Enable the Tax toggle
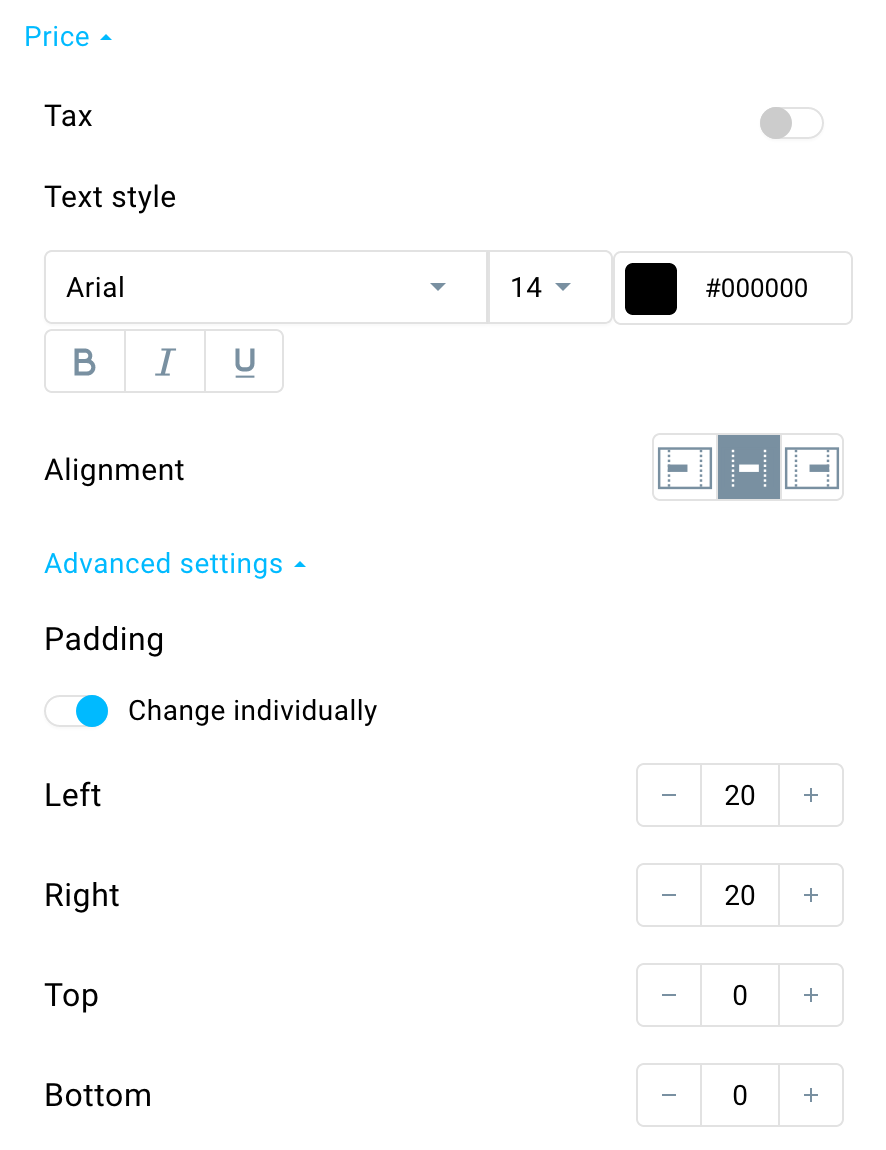The height and width of the screenshot is (1150, 886). pos(791,123)
